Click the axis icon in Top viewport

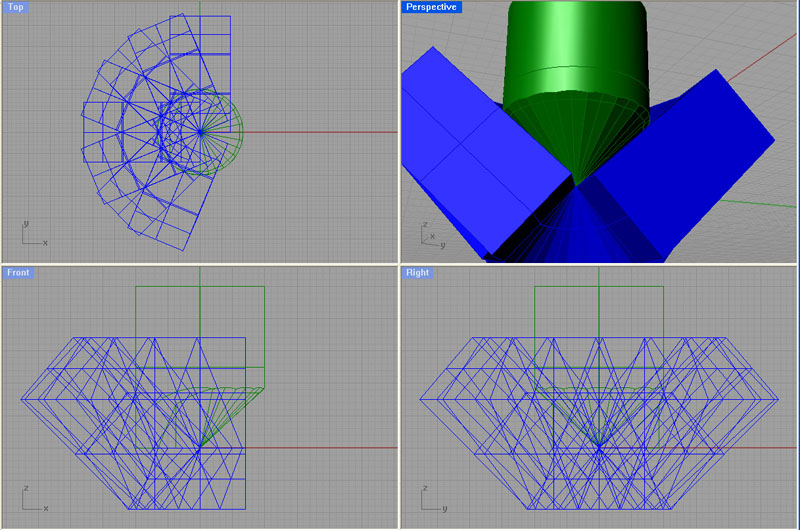point(35,234)
